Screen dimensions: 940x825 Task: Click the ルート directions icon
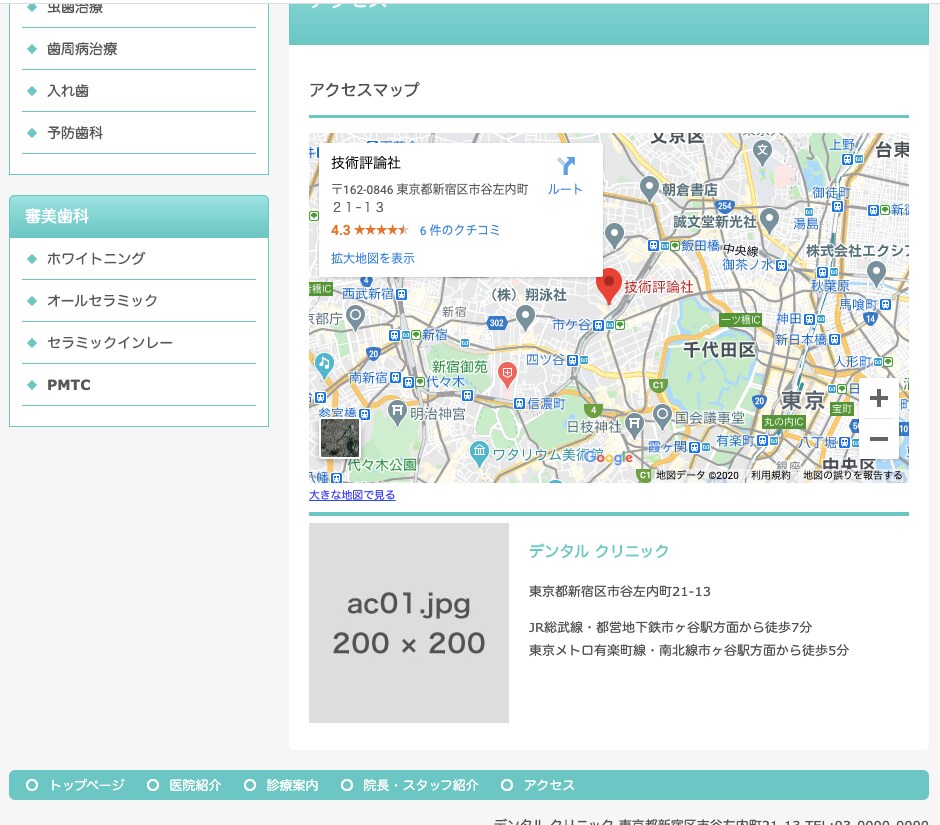[565, 165]
